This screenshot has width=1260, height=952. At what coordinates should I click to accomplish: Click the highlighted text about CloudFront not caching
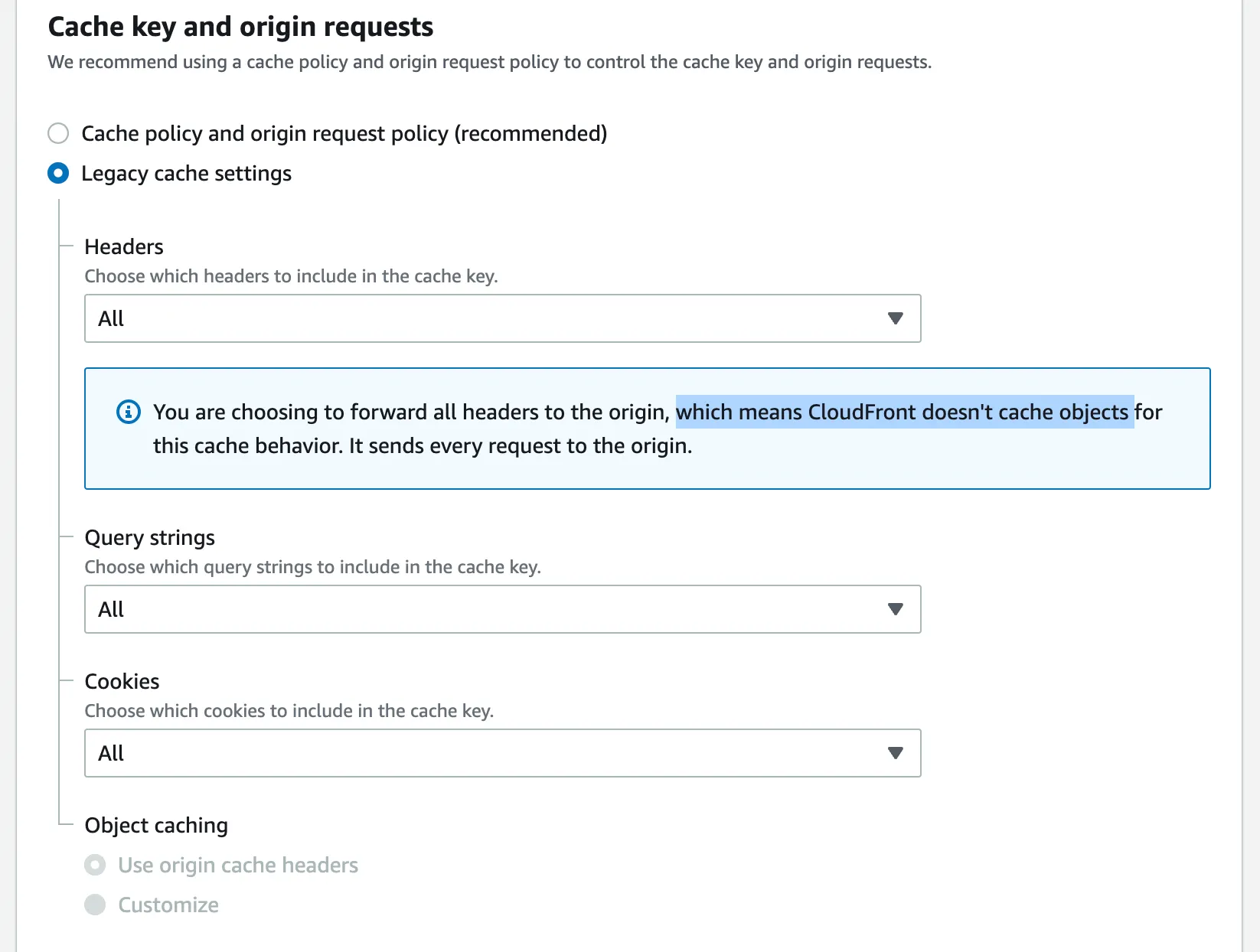coord(903,412)
